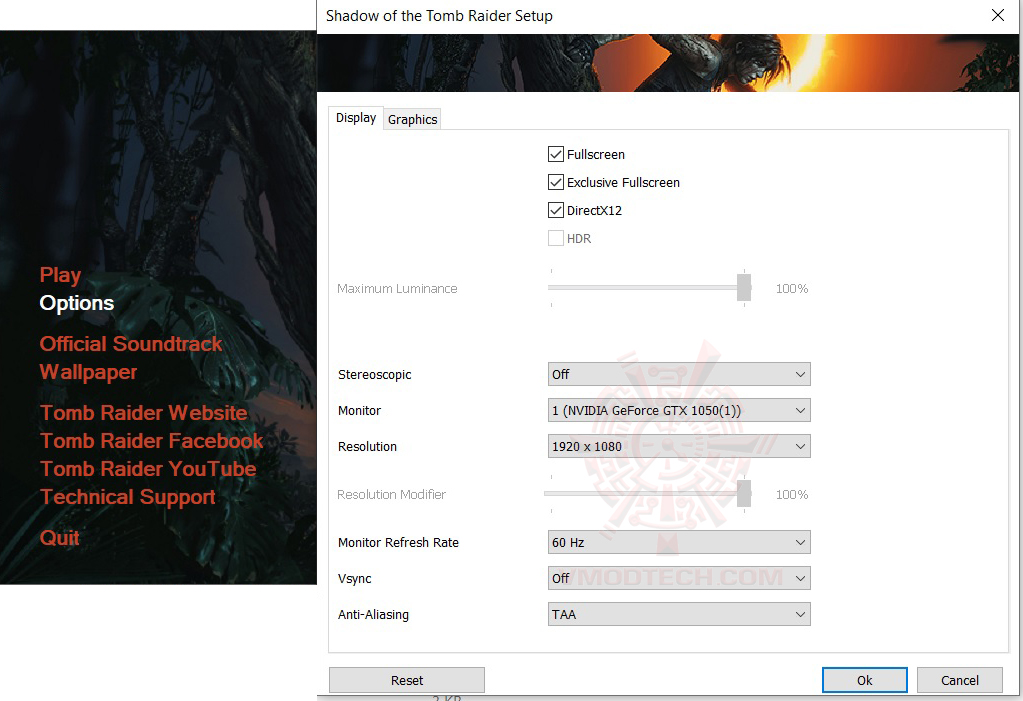
Task: Click the setup dialog title text
Action: click(x=439, y=16)
